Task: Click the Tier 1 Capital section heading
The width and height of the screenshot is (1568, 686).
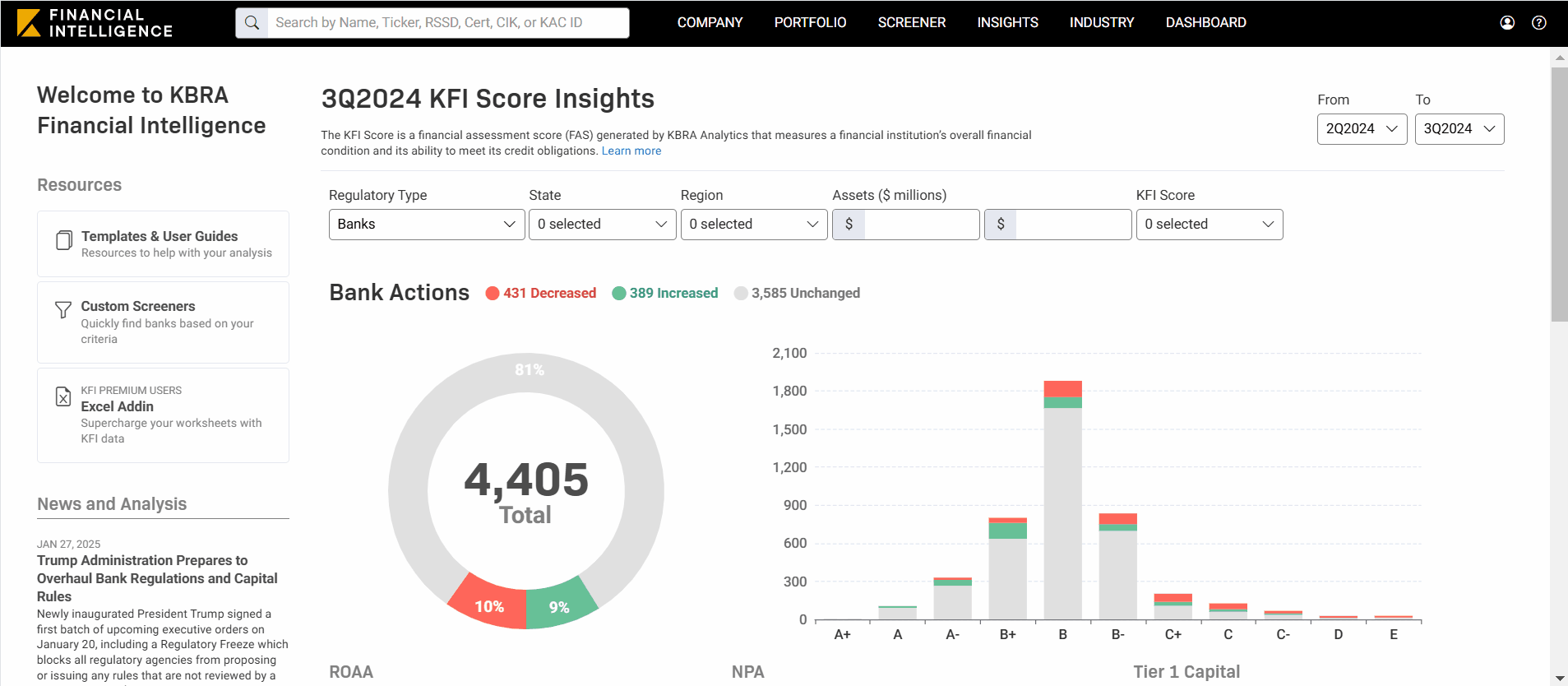Action: (1186, 672)
